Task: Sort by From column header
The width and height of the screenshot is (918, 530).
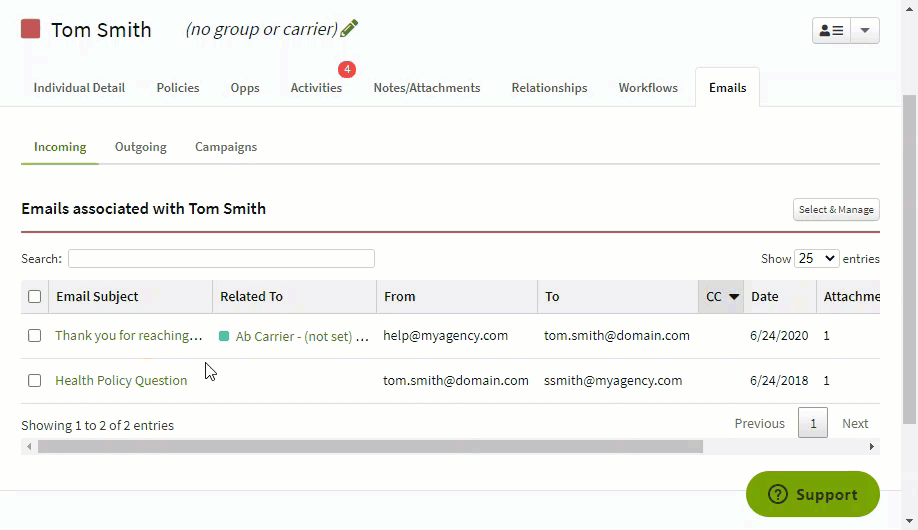Action: [x=457, y=296]
